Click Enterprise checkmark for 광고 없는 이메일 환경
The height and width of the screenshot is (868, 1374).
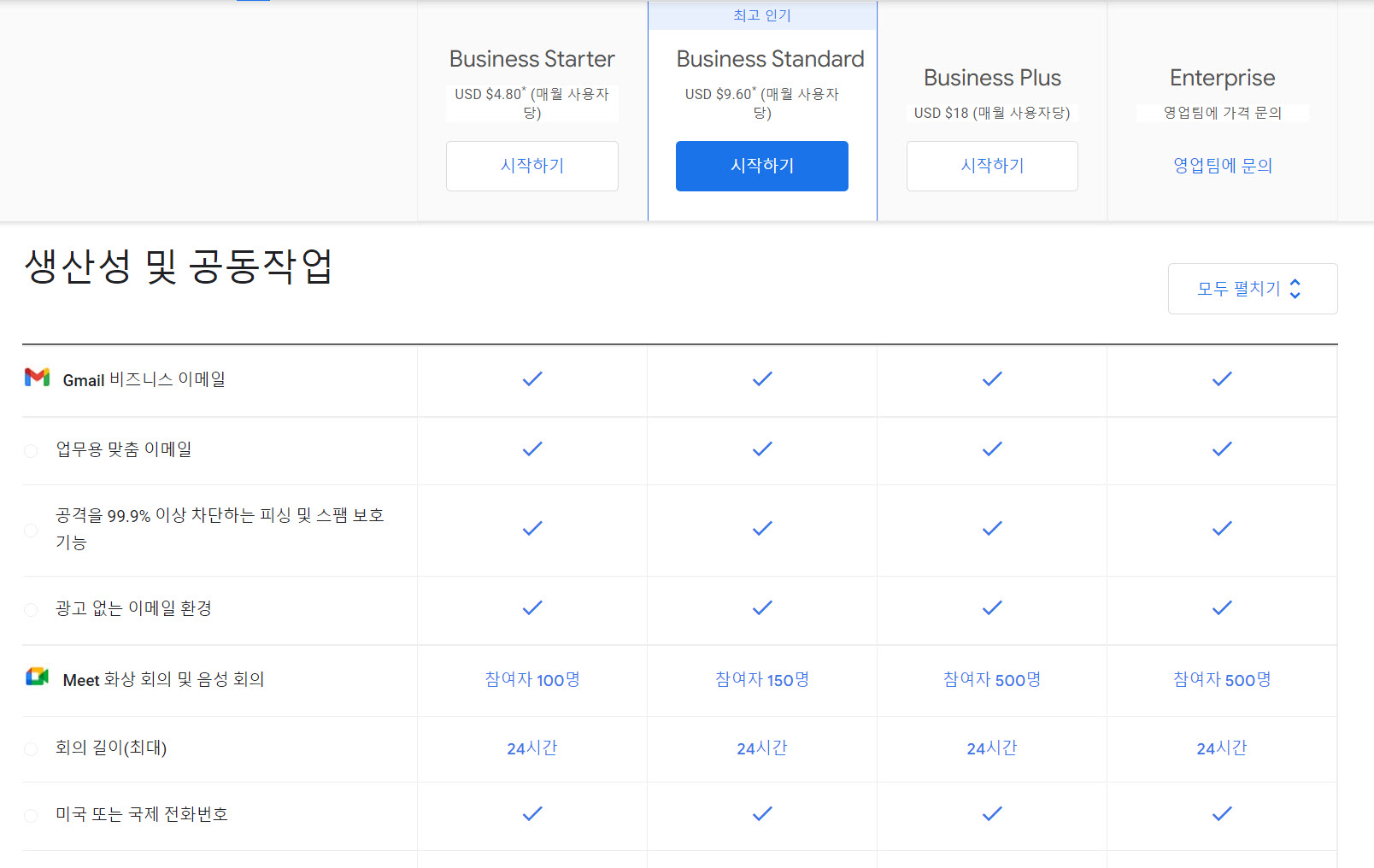[1222, 607]
